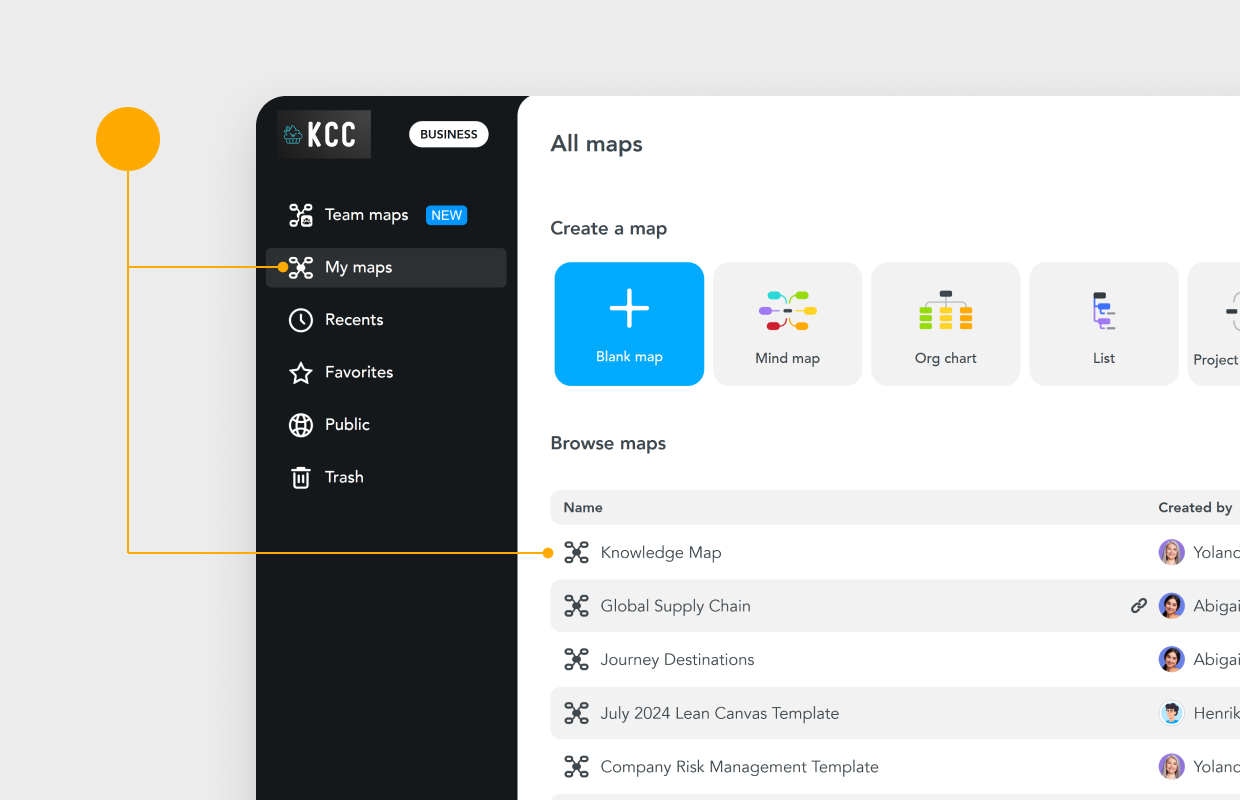Choose the Project template card
Image resolution: width=1240 pixels, height=800 pixels.
[x=1214, y=324]
